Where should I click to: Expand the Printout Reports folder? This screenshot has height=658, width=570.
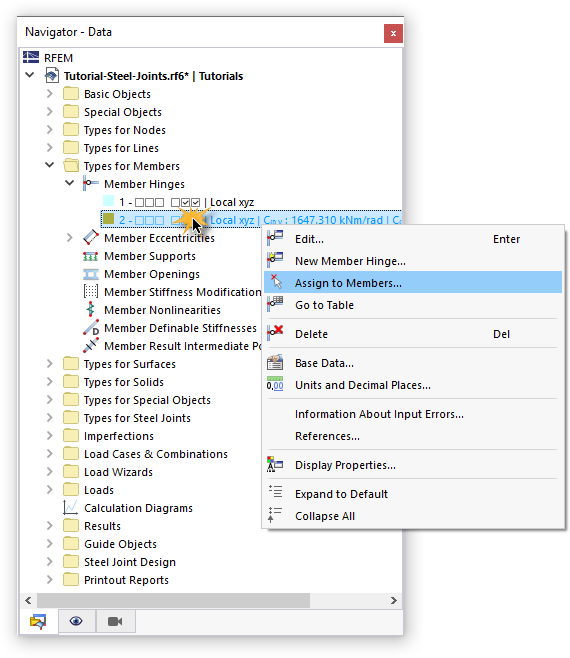tap(50, 580)
